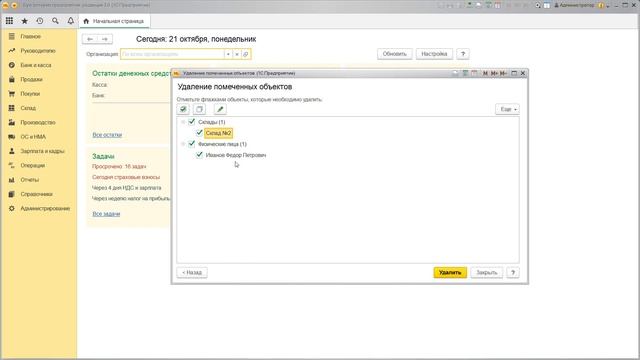Viewport: 640px width, 360px height.
Task: Open the Операции sidebar section
Action: (x=33, y=165)
